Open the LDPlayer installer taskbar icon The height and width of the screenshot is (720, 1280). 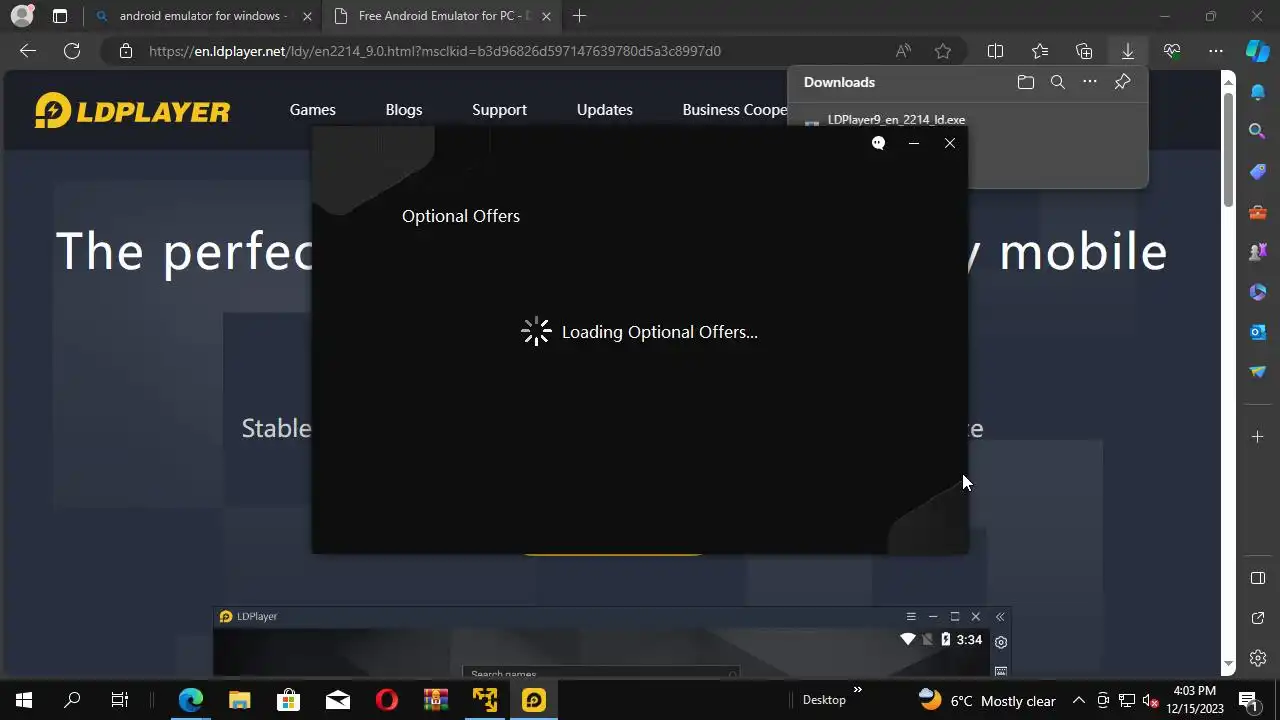(x=534, y=700)
